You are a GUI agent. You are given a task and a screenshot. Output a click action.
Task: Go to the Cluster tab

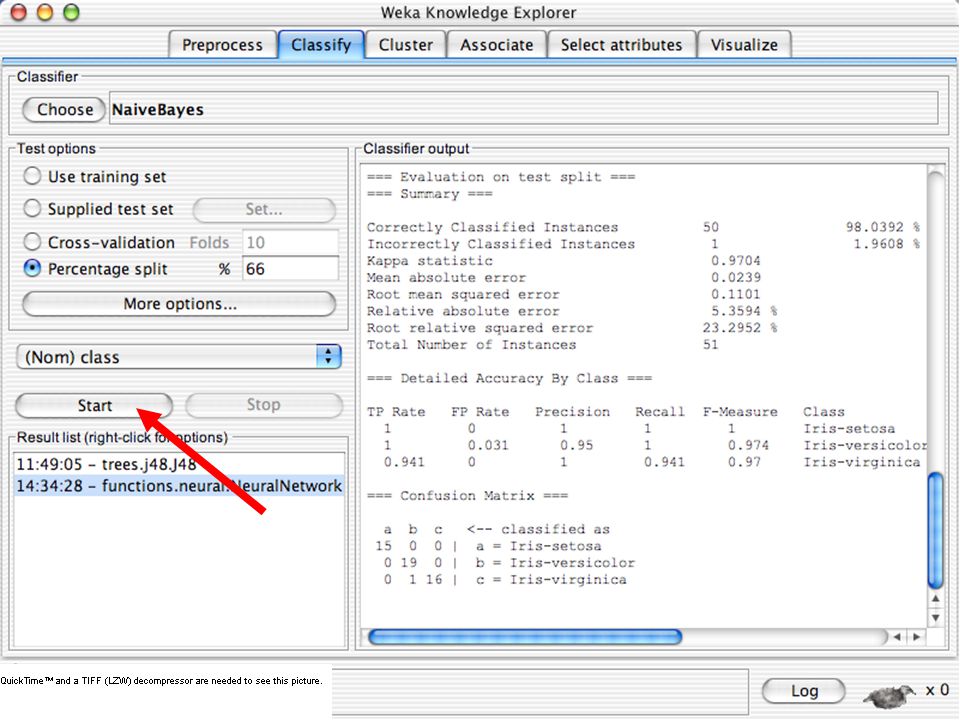coord(405,45)
